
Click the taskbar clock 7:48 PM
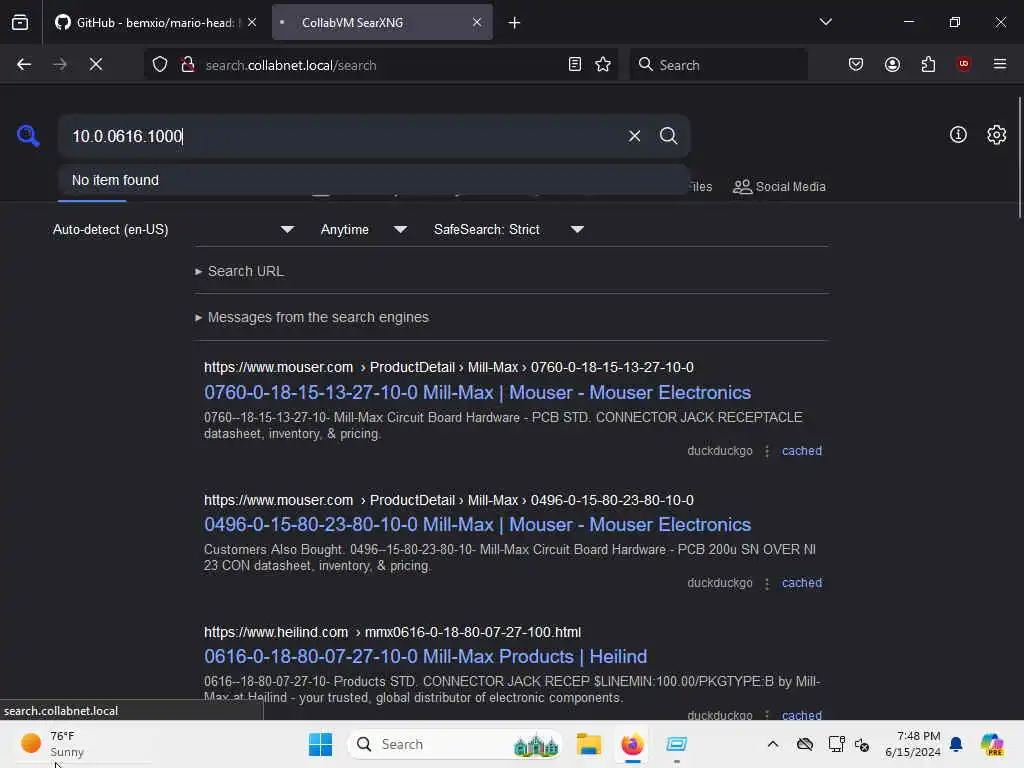tap(912, 744)
